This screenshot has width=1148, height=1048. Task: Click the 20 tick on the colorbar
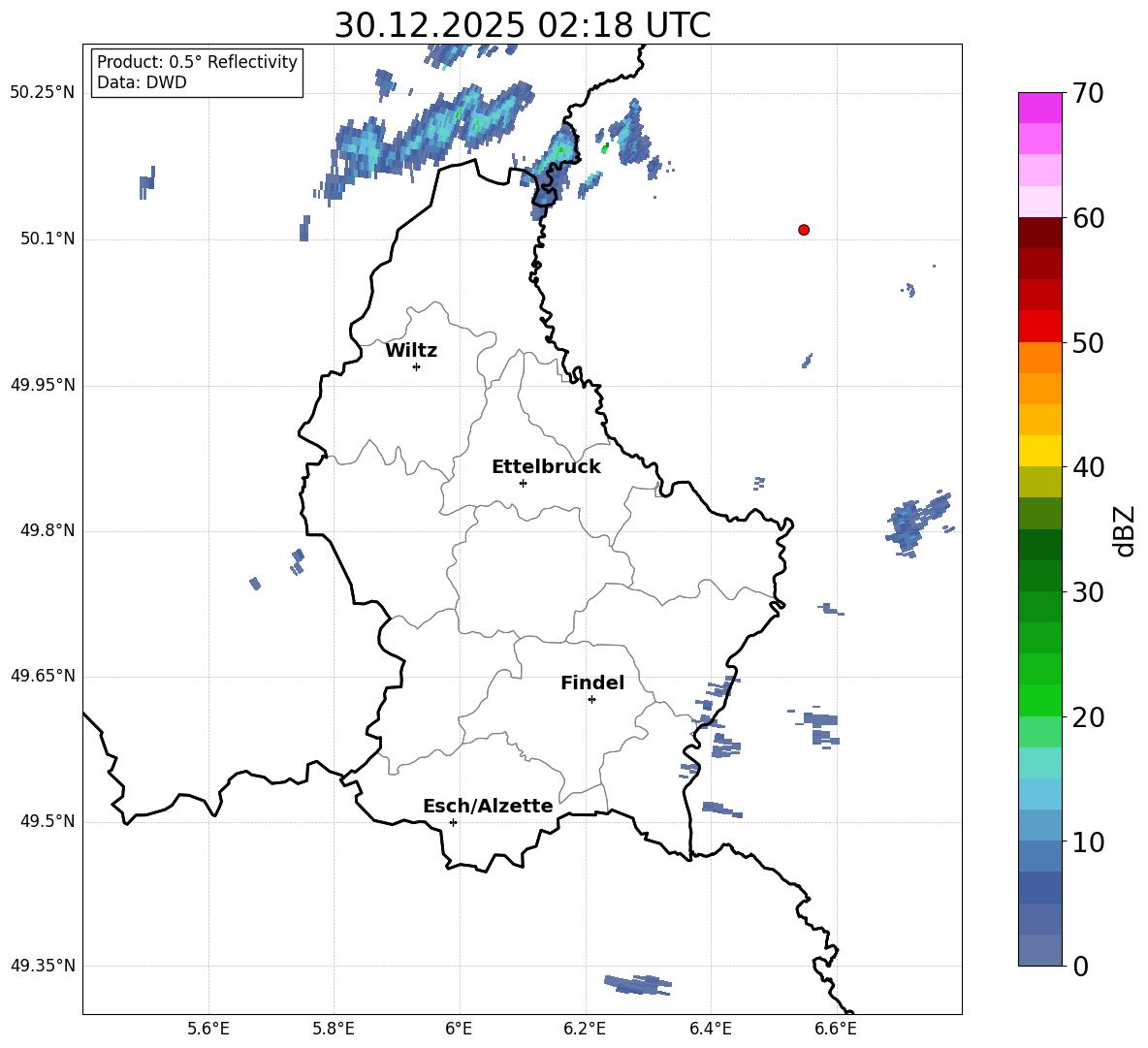click(1088, 717)
